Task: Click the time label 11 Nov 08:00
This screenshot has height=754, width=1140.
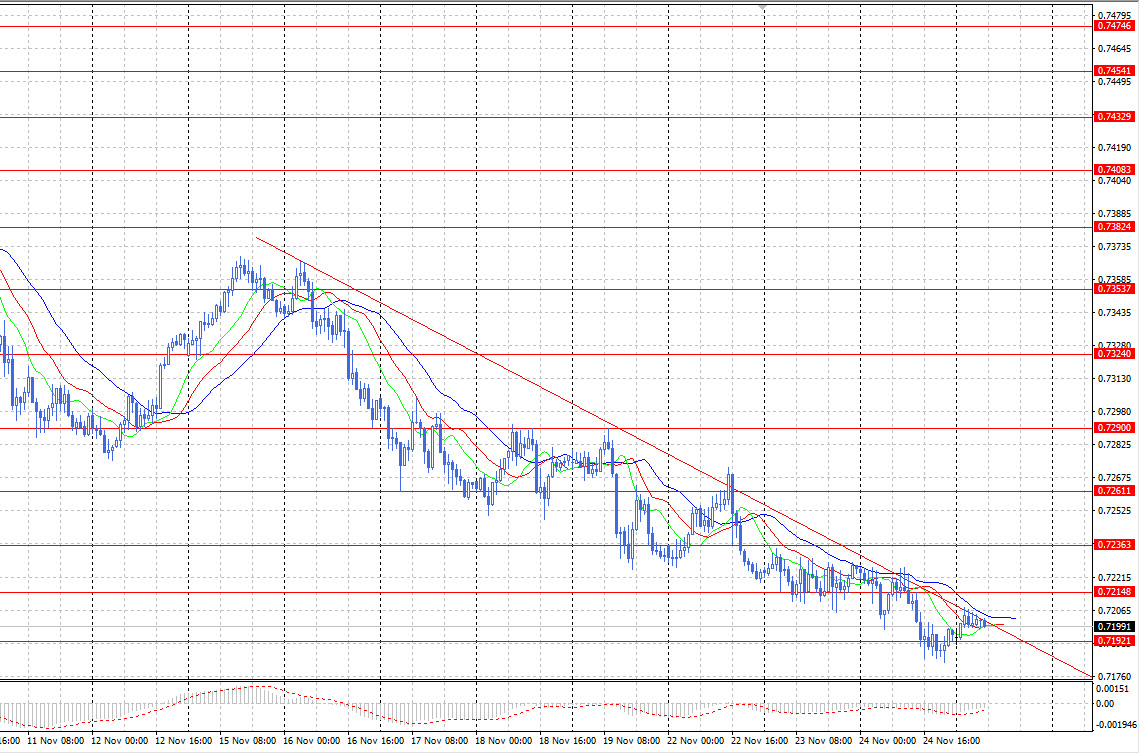Action: 55,741
